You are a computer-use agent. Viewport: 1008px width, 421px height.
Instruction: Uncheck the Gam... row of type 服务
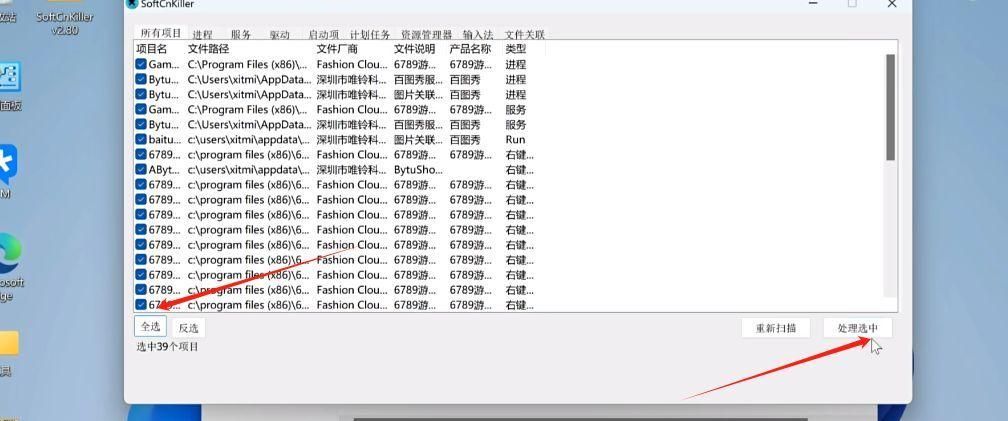click(x=141, y=109)
